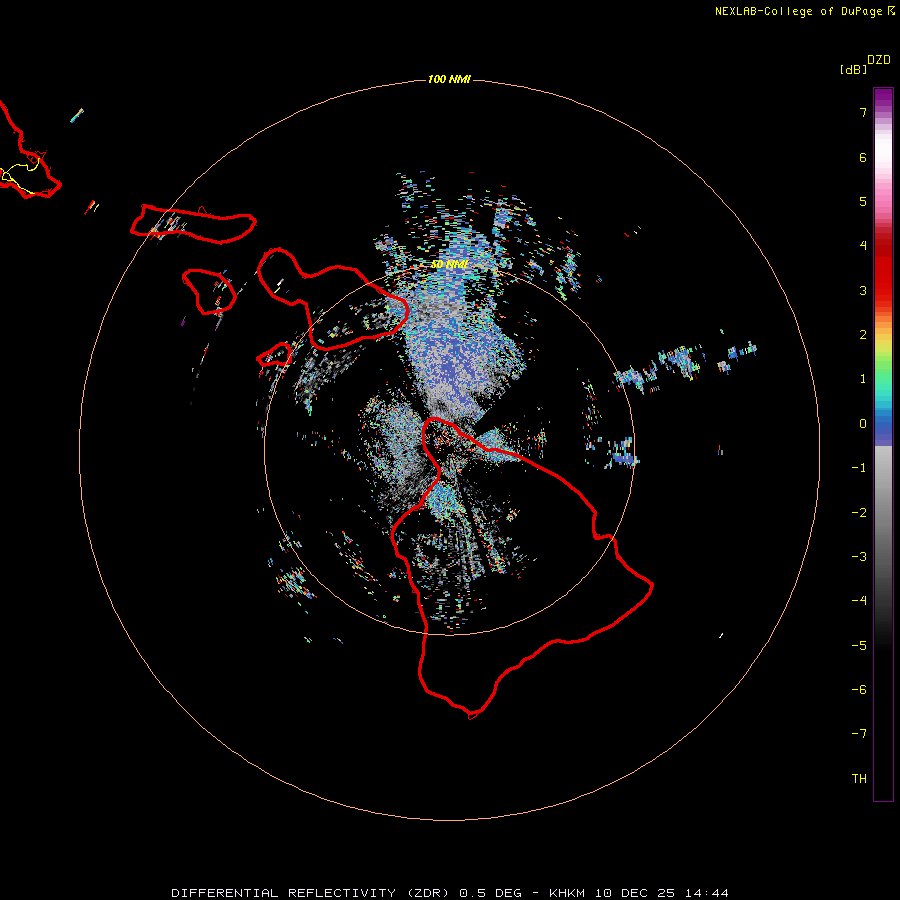
Task: Click the -5 value on color scale
Action: [x=859, y=646]
